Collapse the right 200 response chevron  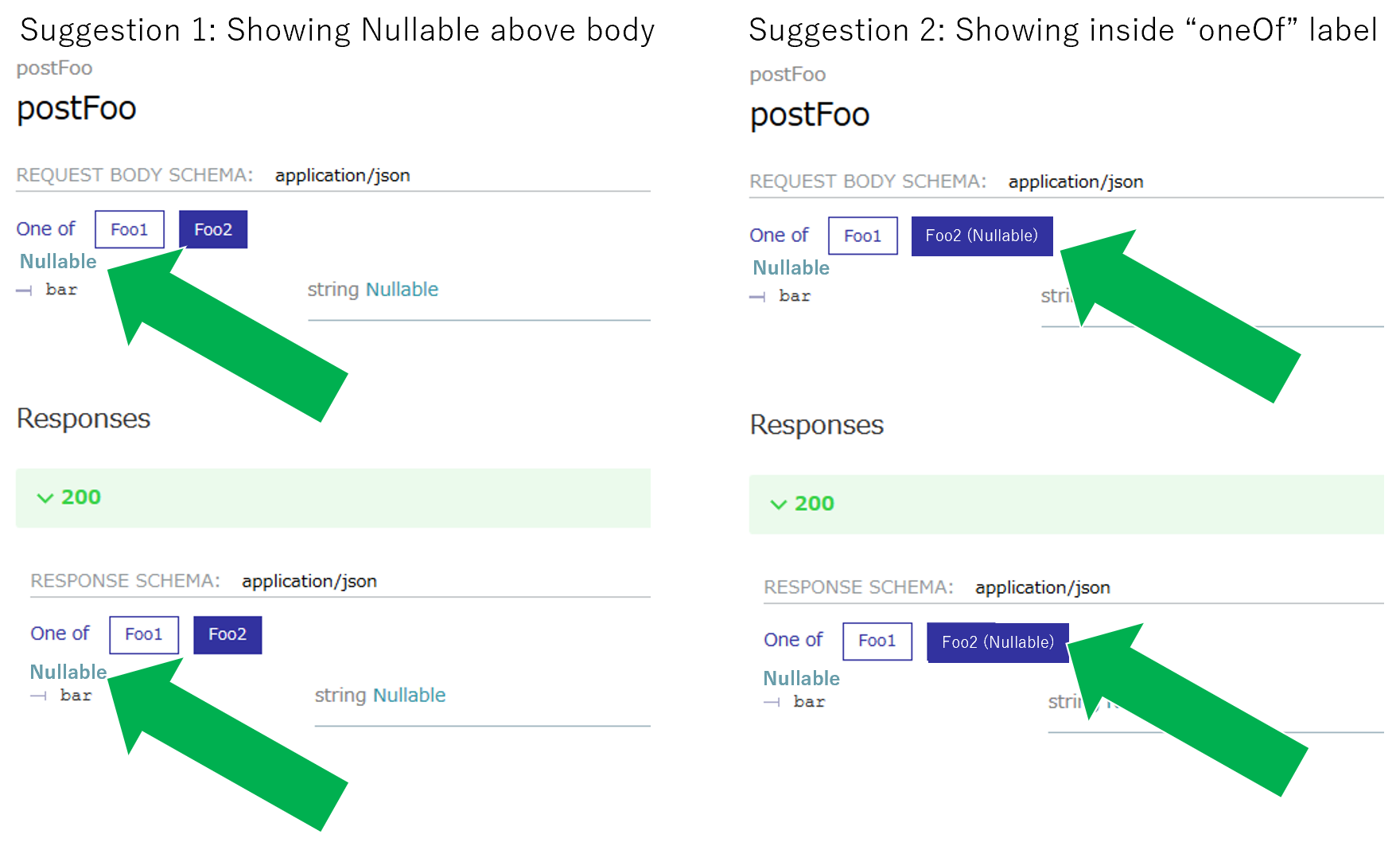click(779, 504)
